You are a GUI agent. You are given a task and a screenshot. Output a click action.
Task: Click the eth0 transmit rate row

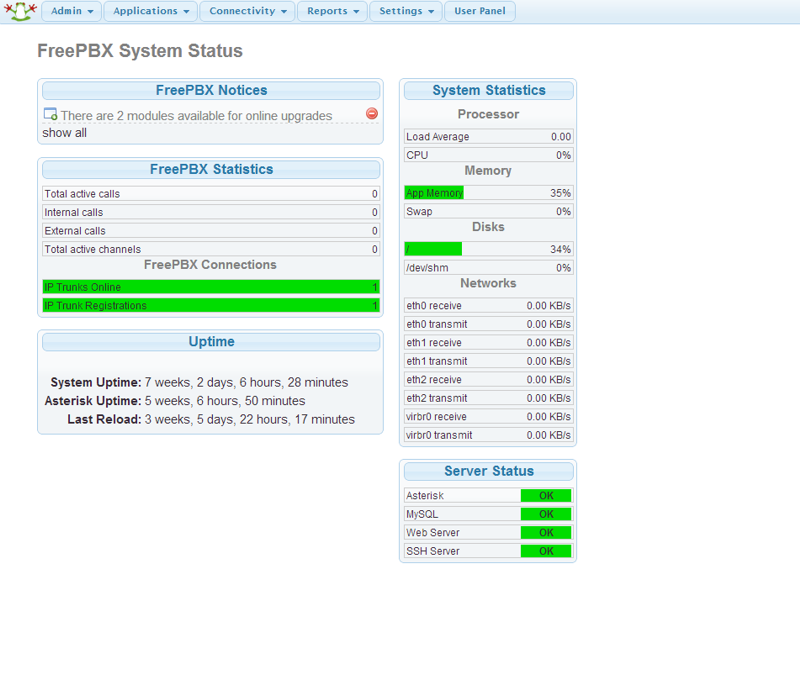point(488,324)
